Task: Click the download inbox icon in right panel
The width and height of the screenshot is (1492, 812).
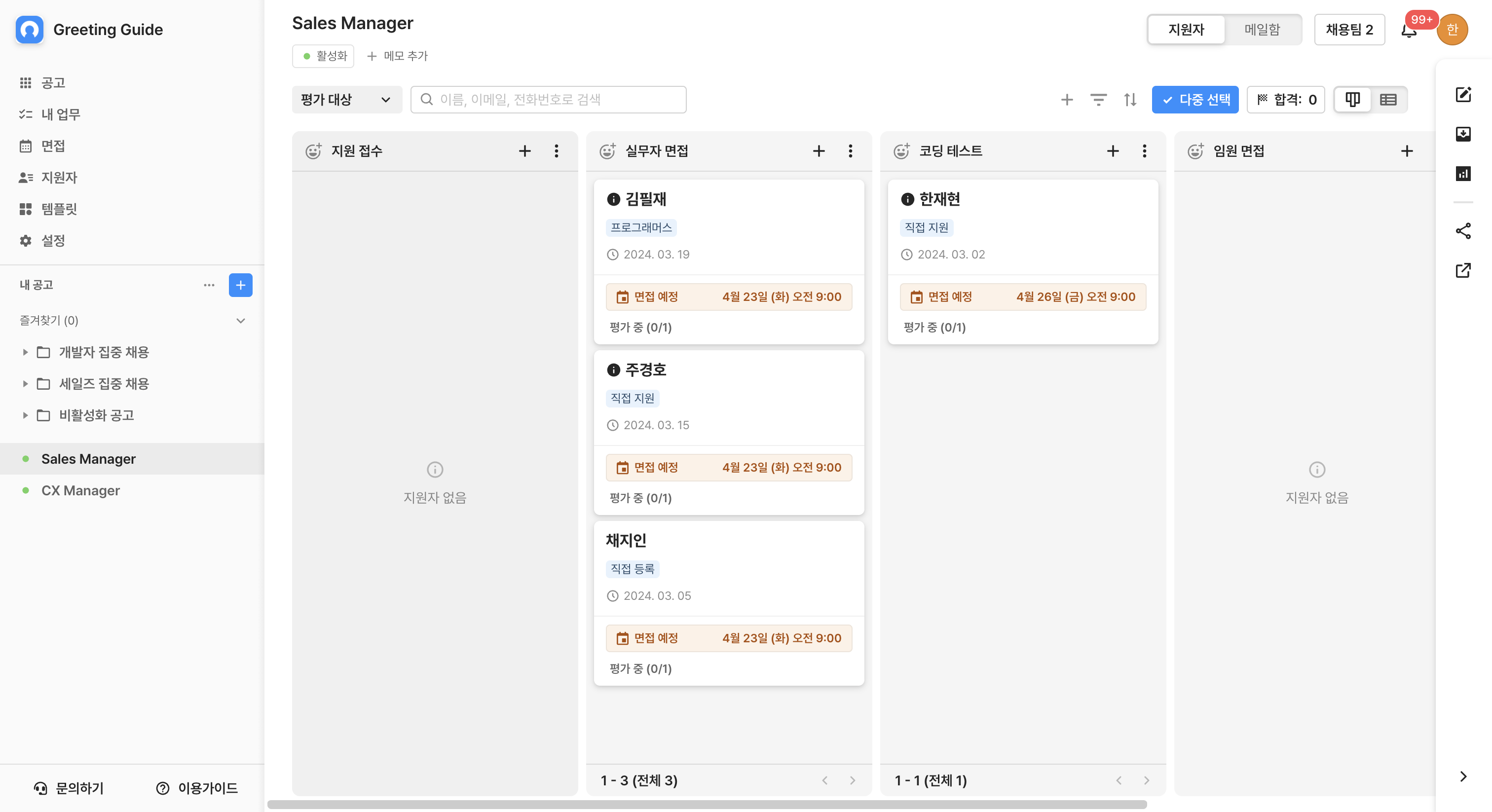Action: click(x=1463, y=134)
